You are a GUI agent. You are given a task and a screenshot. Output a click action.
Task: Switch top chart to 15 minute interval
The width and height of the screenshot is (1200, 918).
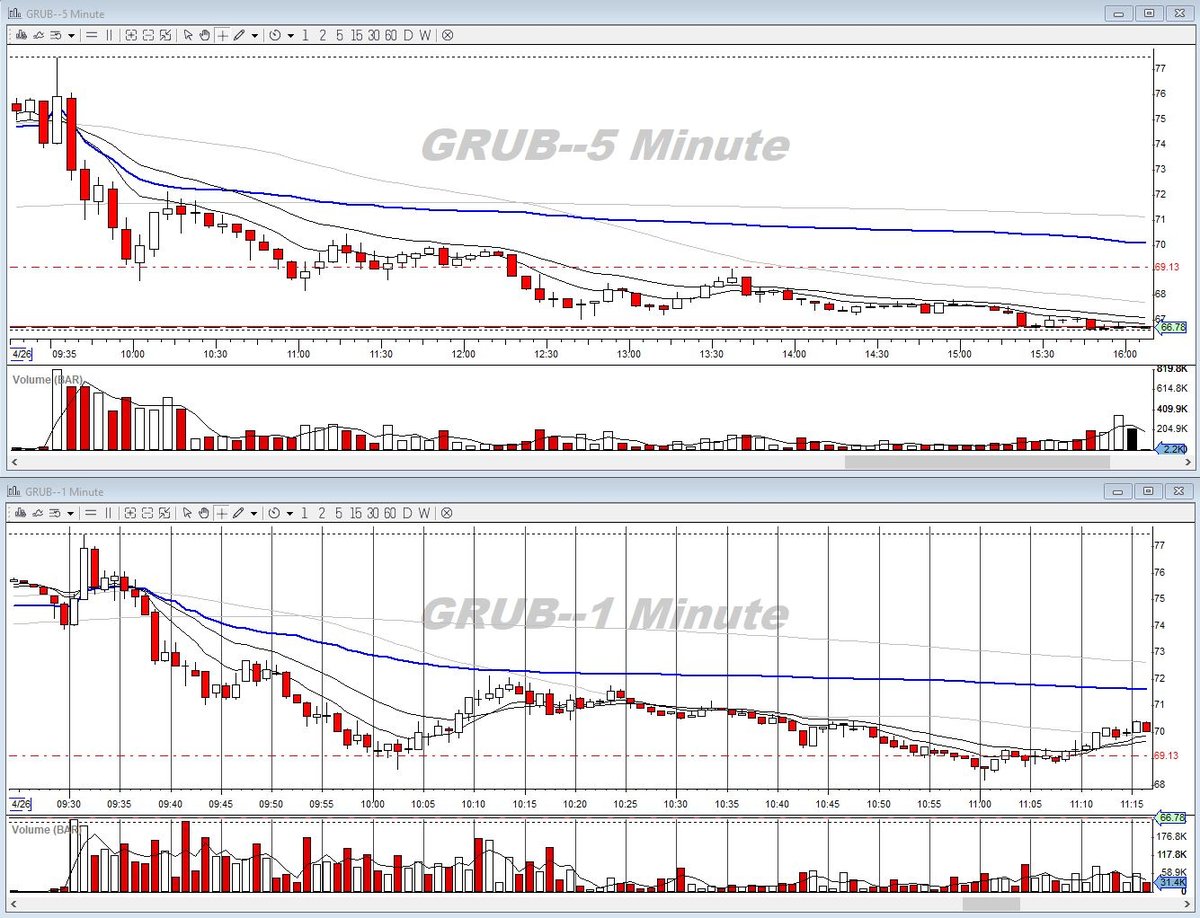[356, 35]
